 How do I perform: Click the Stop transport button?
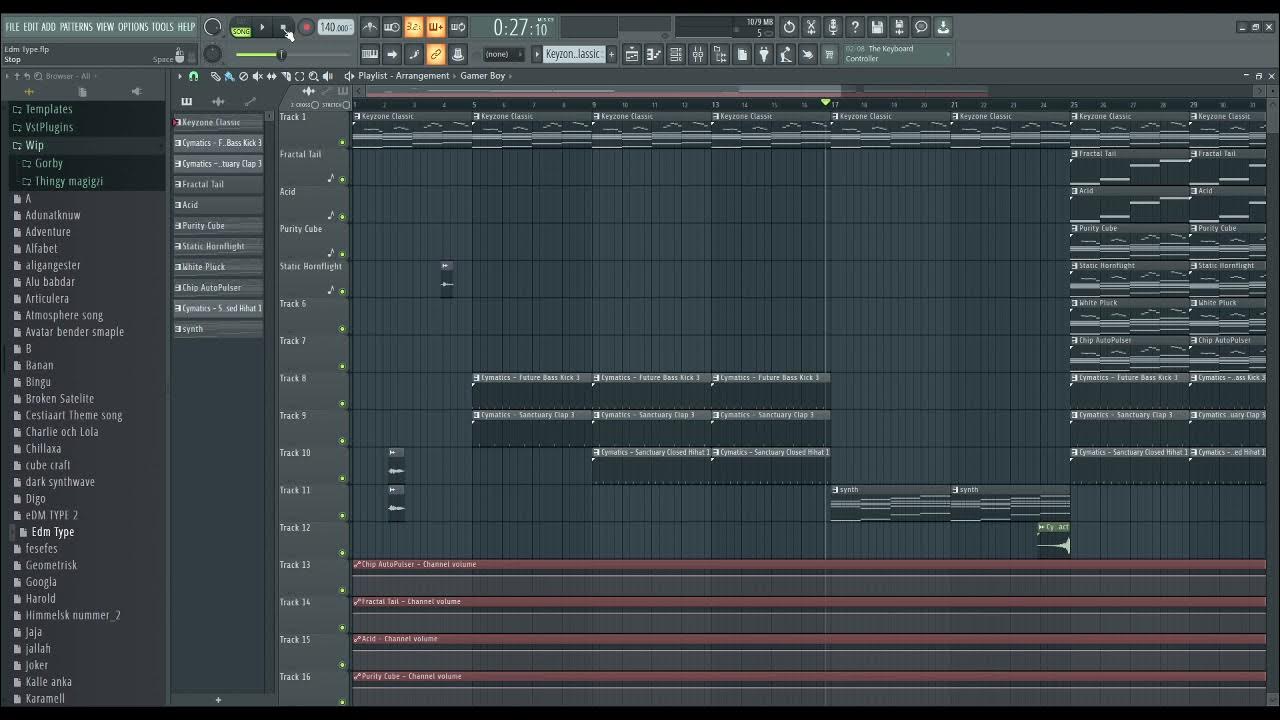283,28
